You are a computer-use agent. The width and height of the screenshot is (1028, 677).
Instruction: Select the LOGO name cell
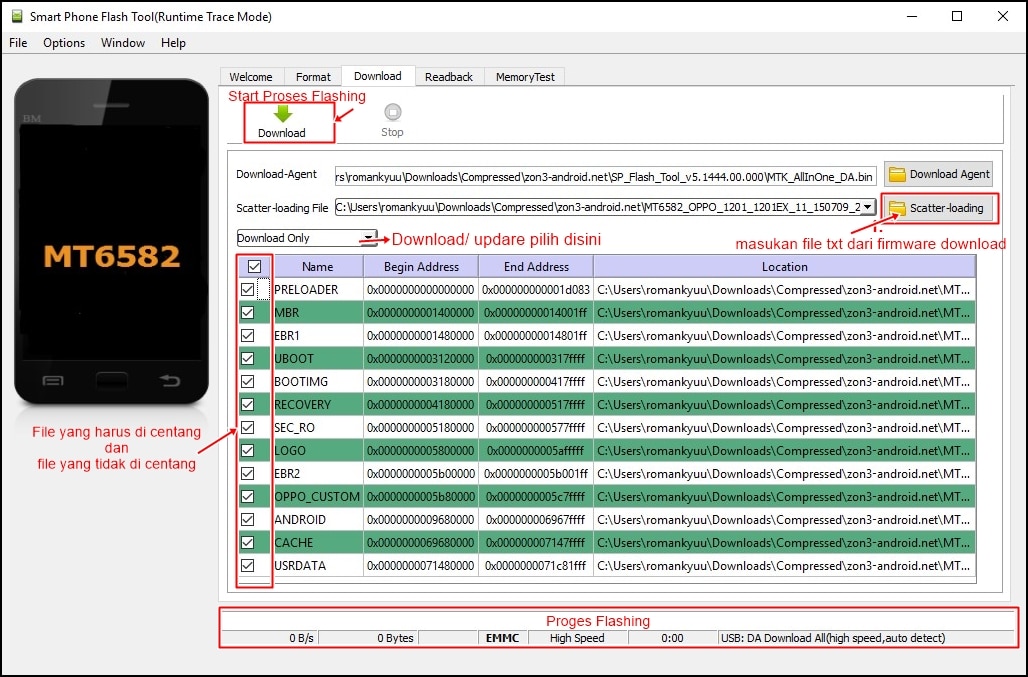(318, 450)
